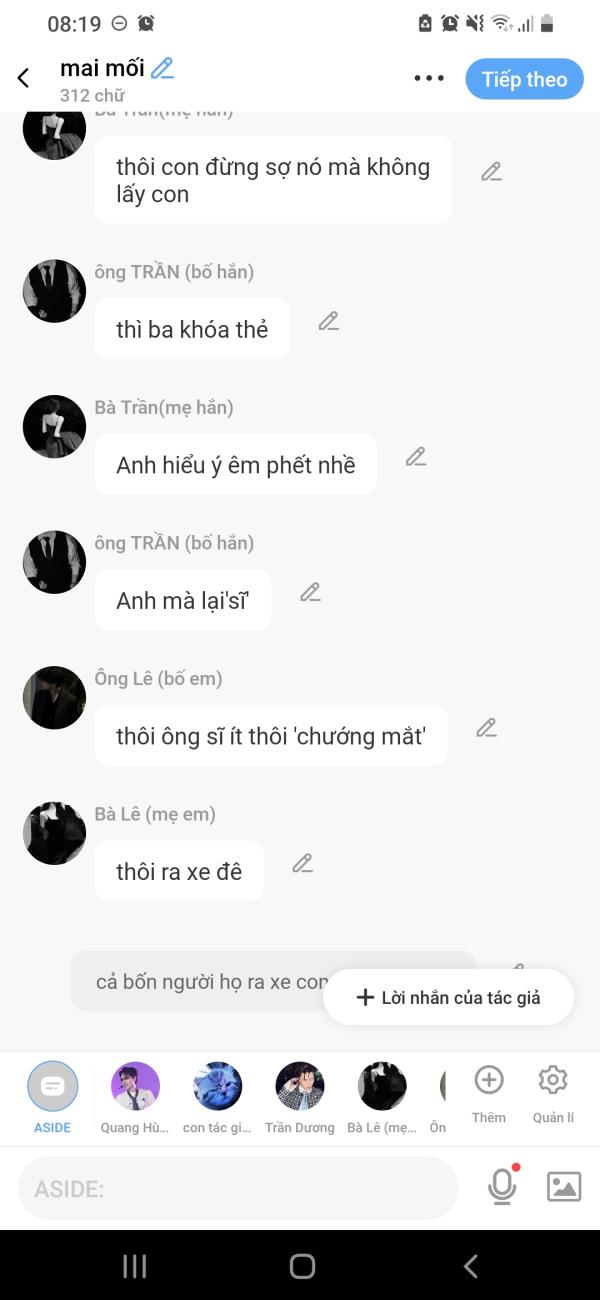
Task: Select Bà Lê (mẹ...) character avatar
Action: click(x=382, y=1097)
